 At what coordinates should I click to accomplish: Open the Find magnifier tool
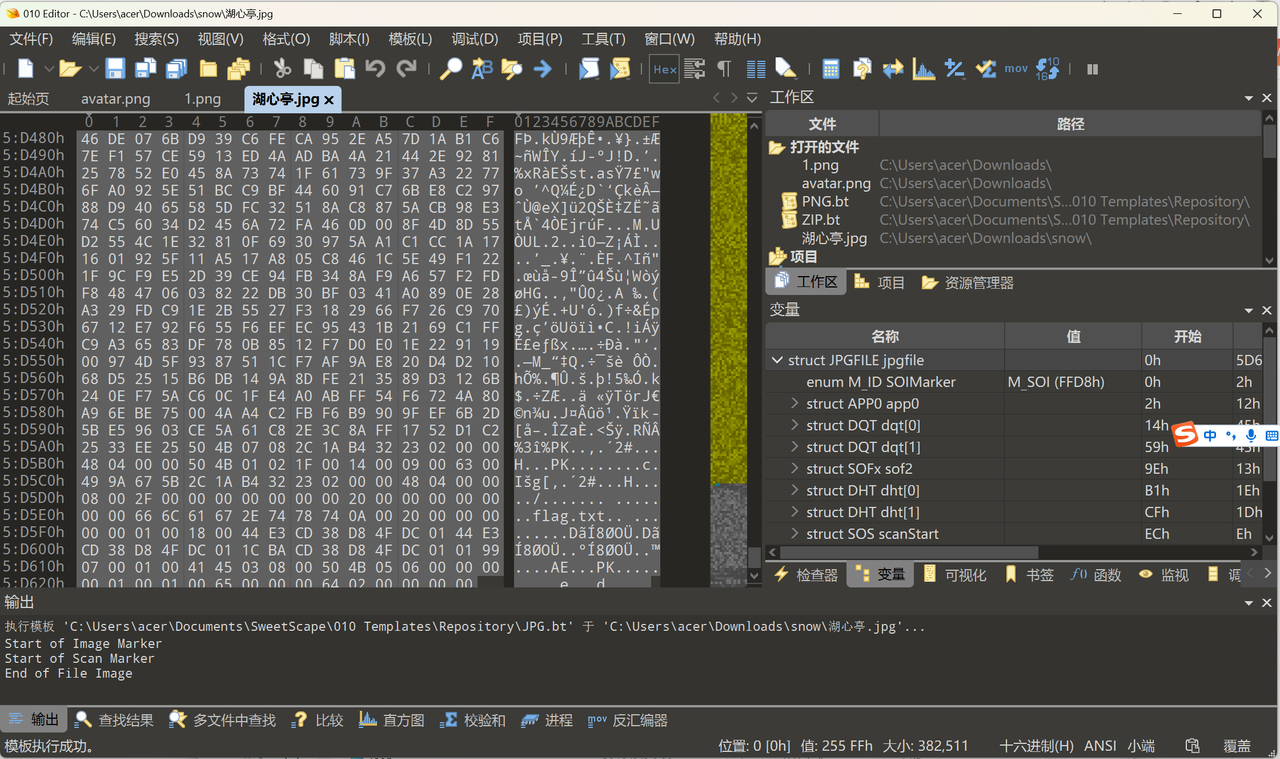click(451, 69)
